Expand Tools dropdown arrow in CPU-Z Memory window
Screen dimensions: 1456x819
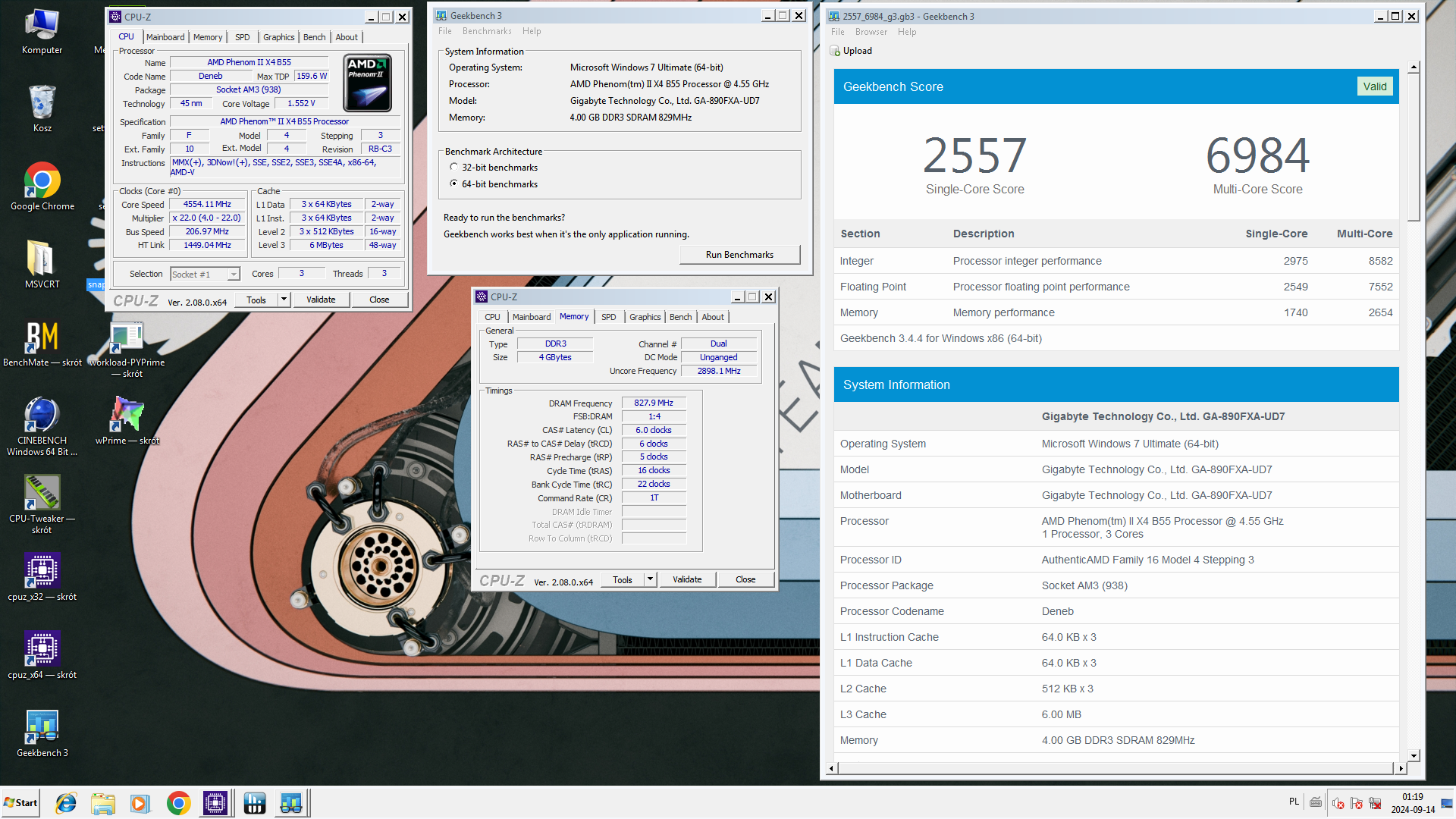[650, 579]
